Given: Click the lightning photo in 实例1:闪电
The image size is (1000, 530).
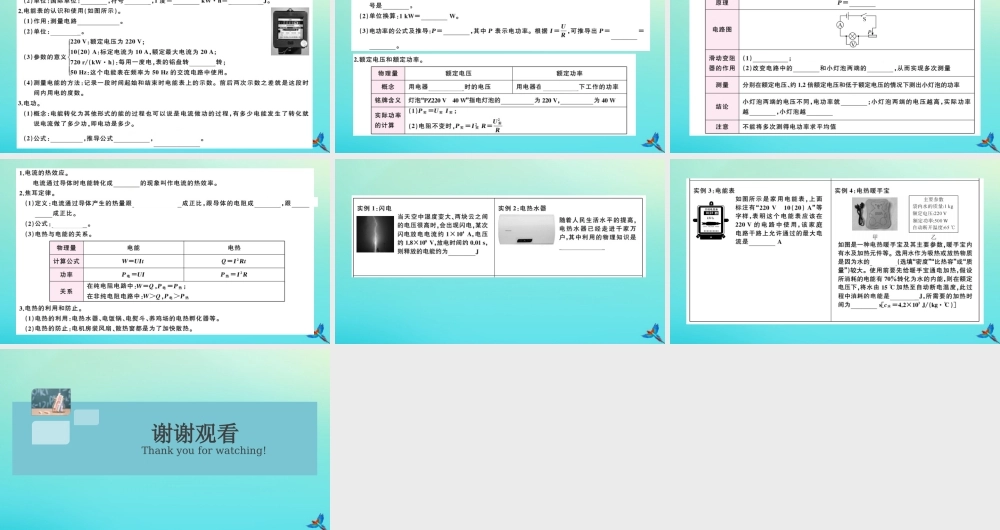Looking at the screenshot, I should [375, 234].
